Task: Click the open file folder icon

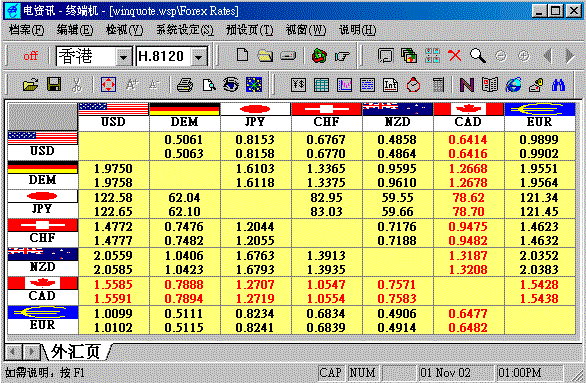Action: [x=31, y=85]
